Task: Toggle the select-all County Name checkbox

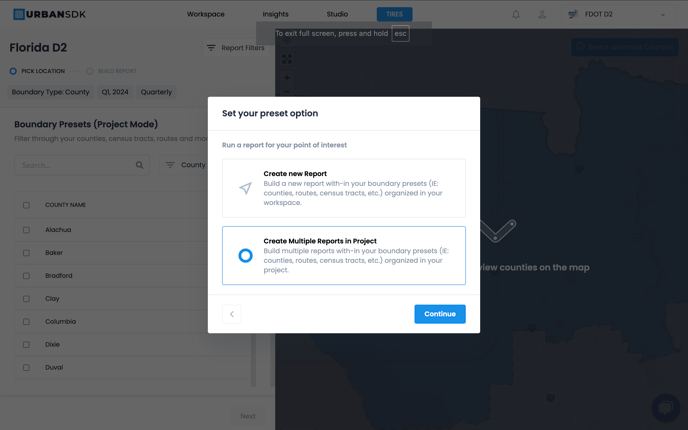Action: [x=27, y=205]
